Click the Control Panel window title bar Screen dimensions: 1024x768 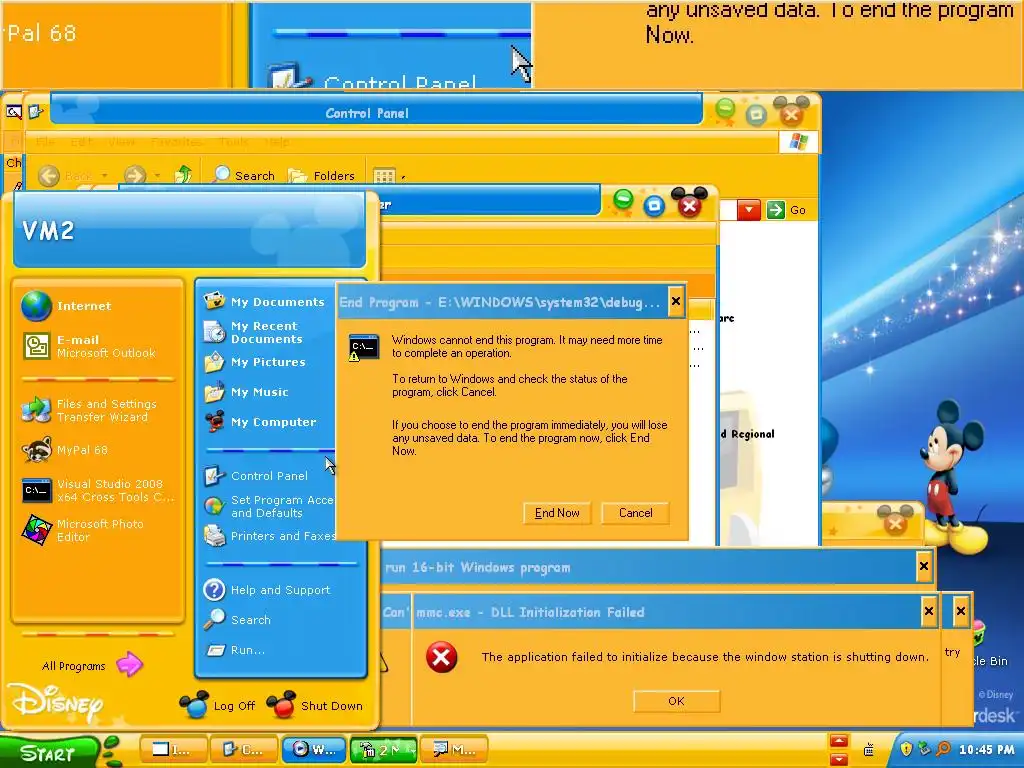tap(376, 112)
